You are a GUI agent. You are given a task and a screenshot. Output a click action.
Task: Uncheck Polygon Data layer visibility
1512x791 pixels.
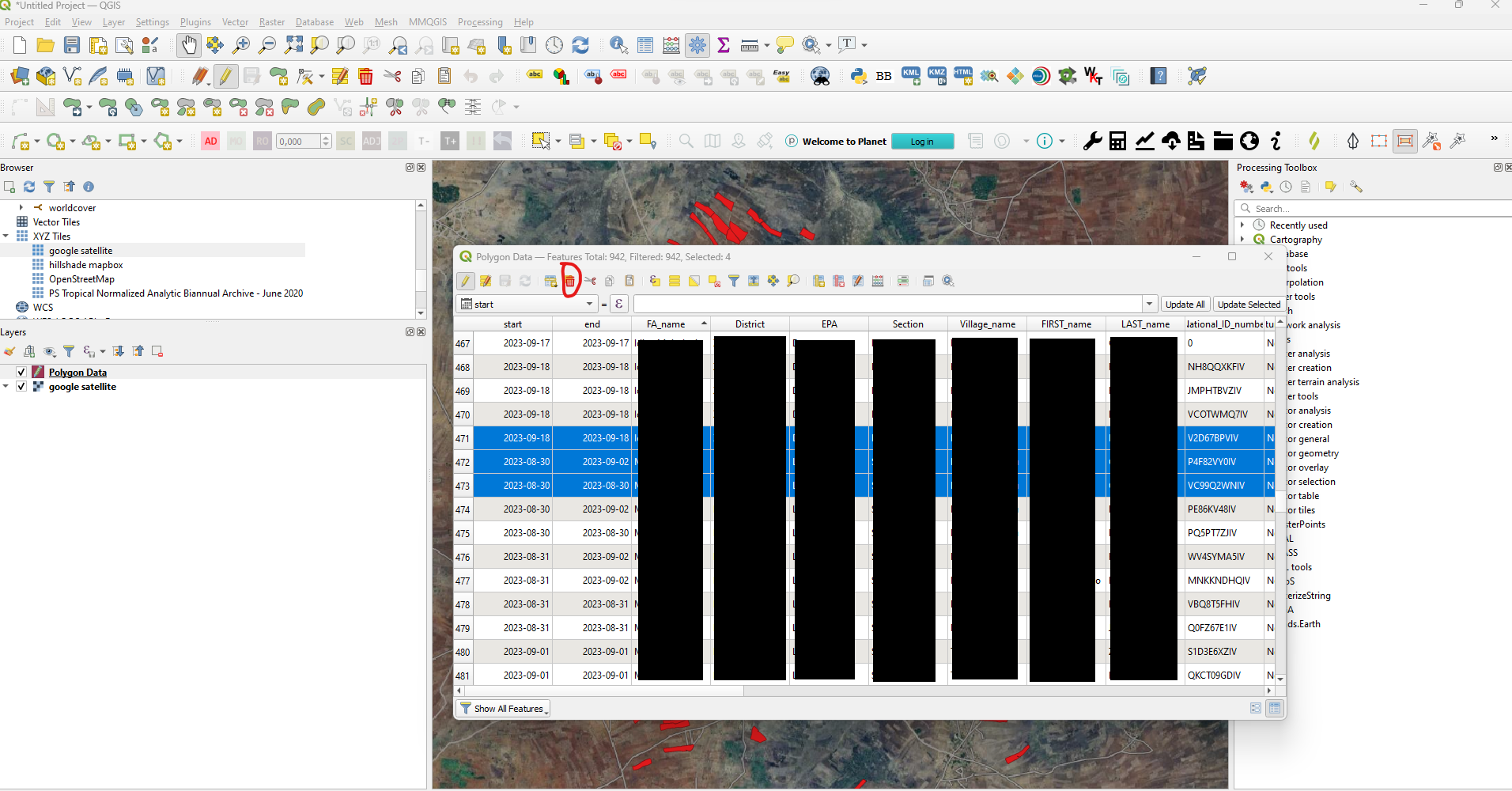(21, 373)
